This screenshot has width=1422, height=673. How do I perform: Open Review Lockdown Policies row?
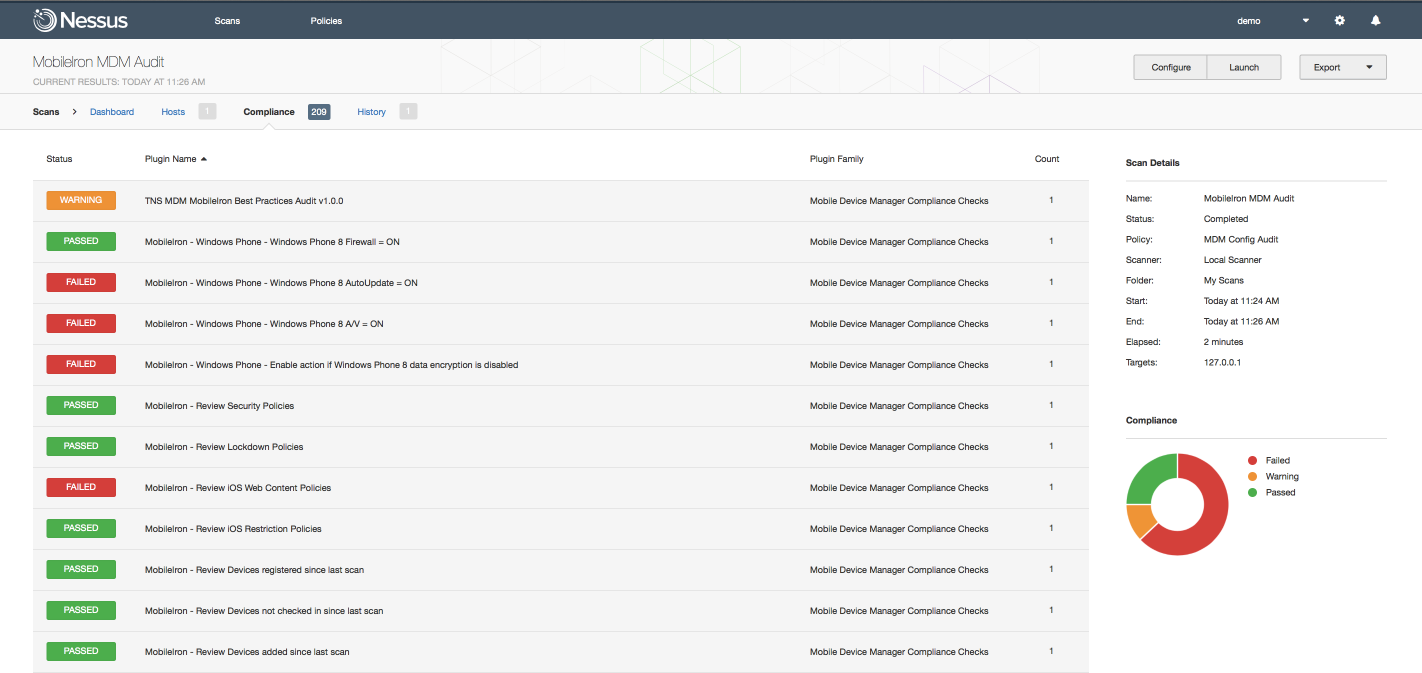click(x=561, y=447)
